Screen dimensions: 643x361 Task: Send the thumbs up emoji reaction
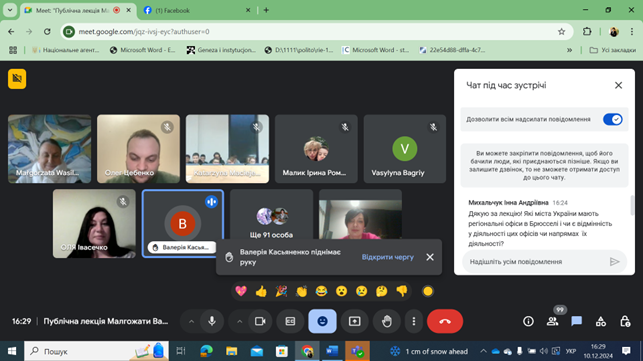coord(261,291)
